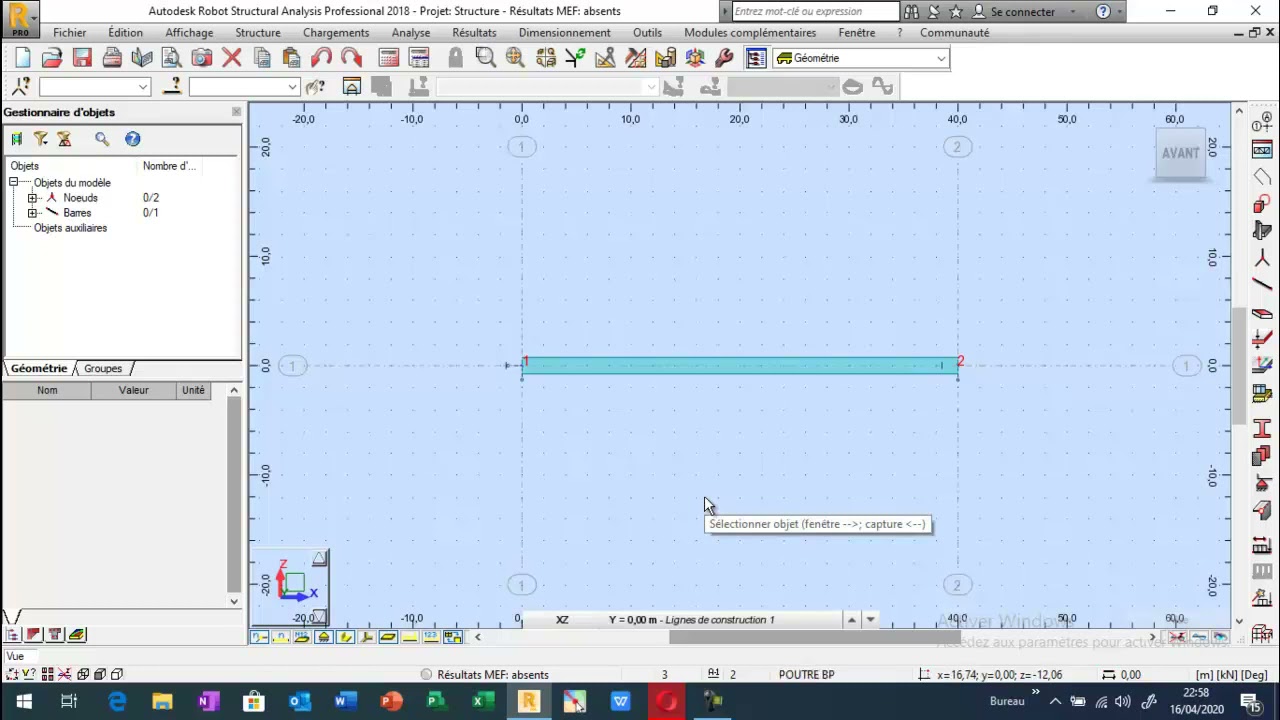This screenshot has width=1280, height=720.
Task: Collapse Objets du modèle tree
Action: pyautogui.click(x=14, y=182)
